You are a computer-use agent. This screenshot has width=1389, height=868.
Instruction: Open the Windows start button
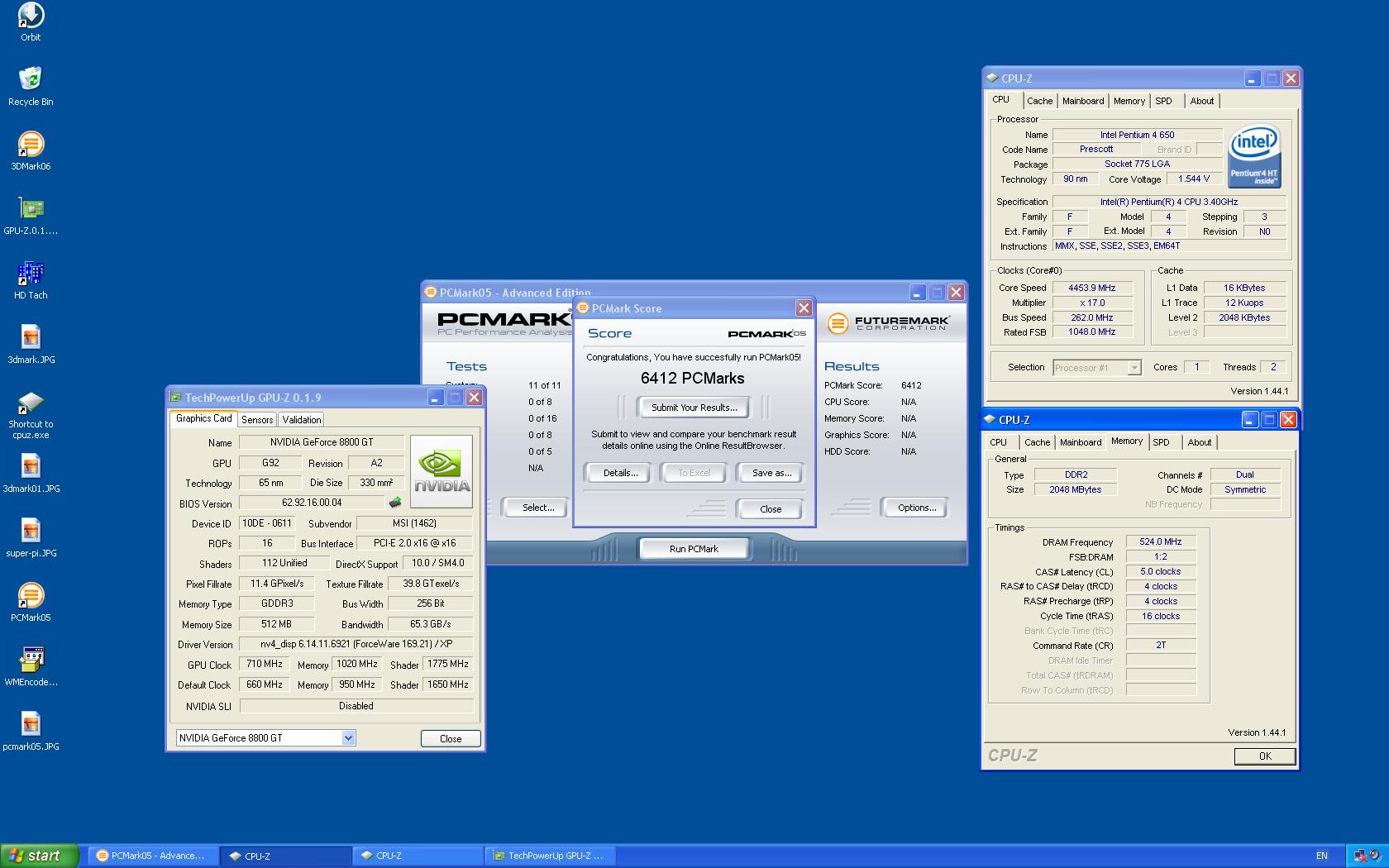pos(39,856)
